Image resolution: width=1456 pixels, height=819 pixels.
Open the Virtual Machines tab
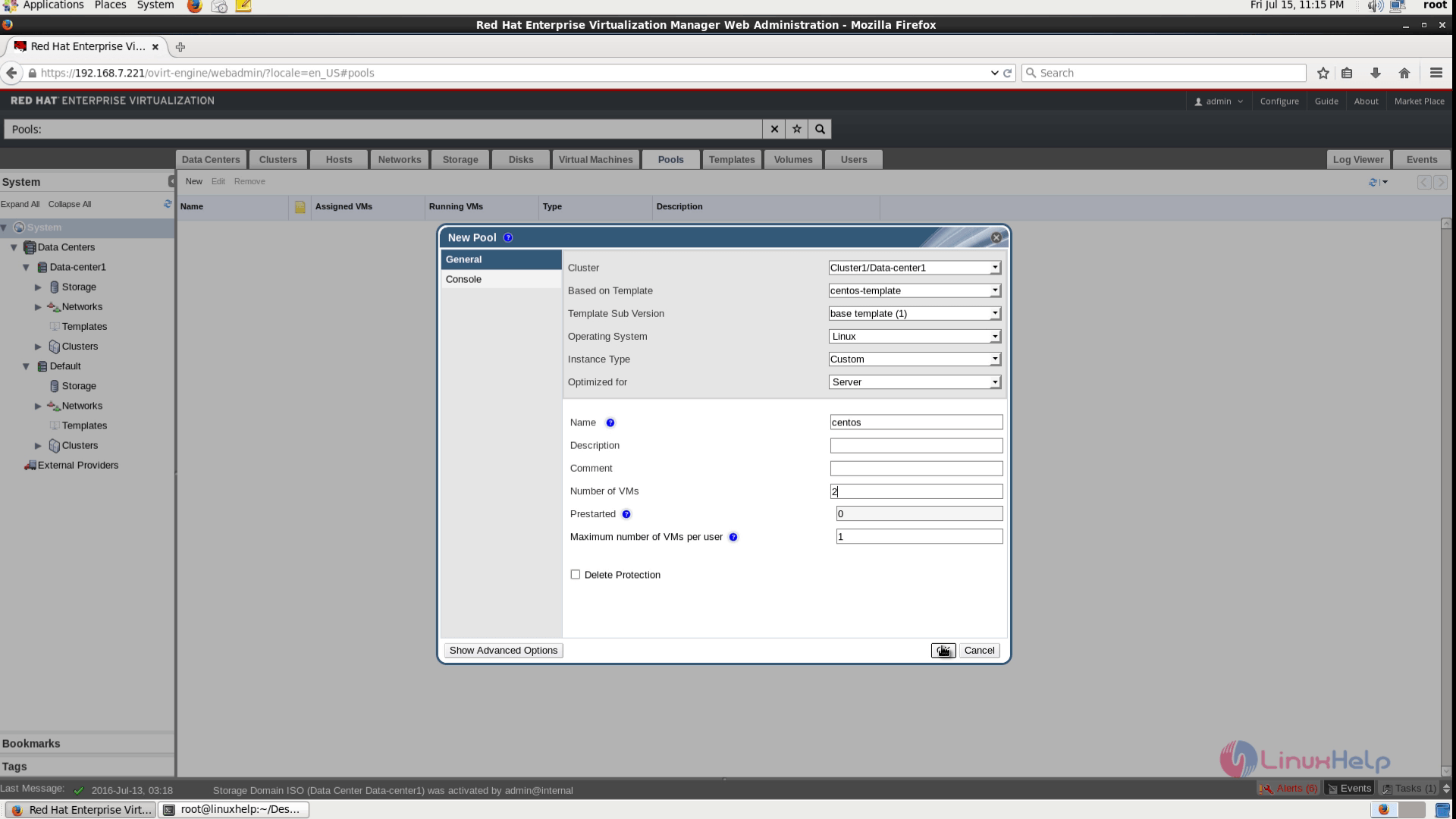click(x=595, y=160)
